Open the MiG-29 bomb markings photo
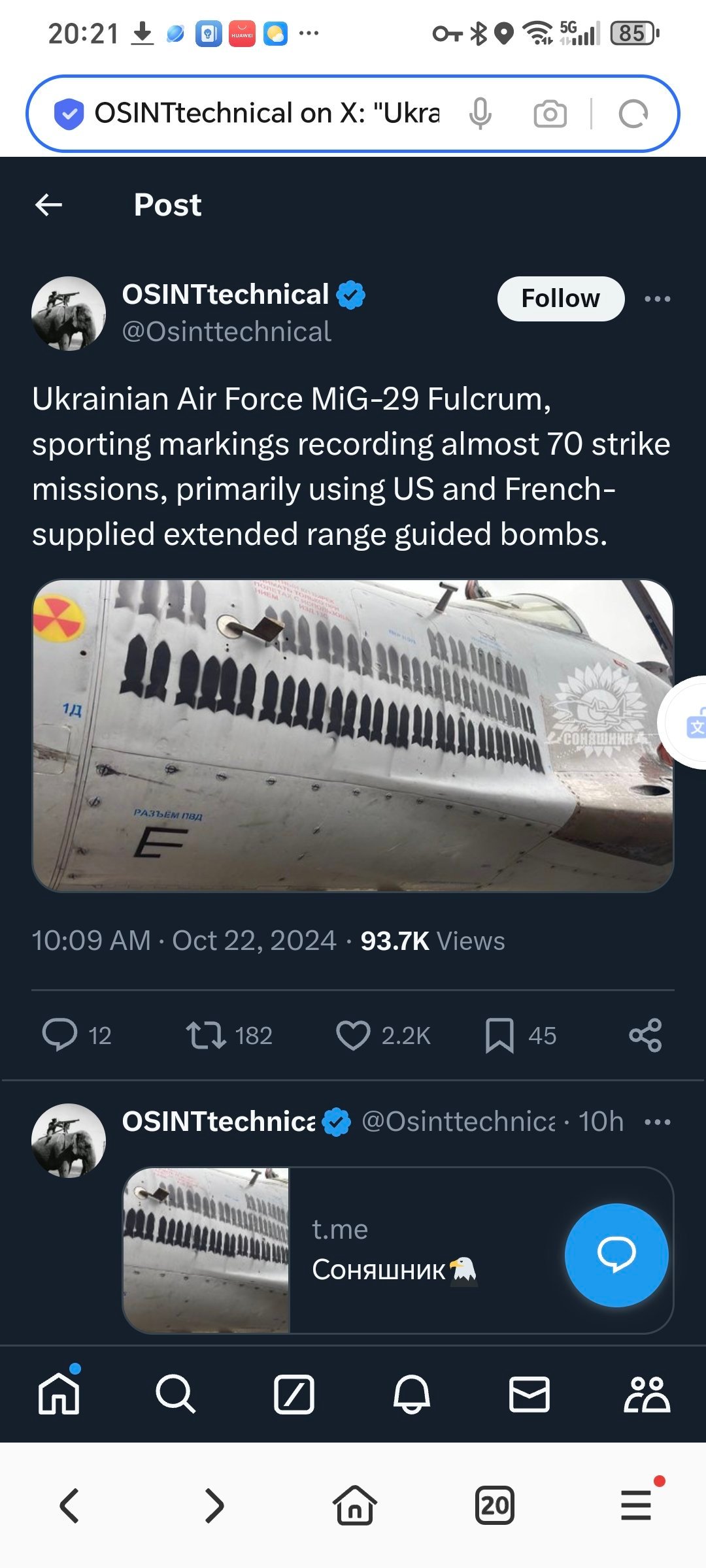 (353, 736)
